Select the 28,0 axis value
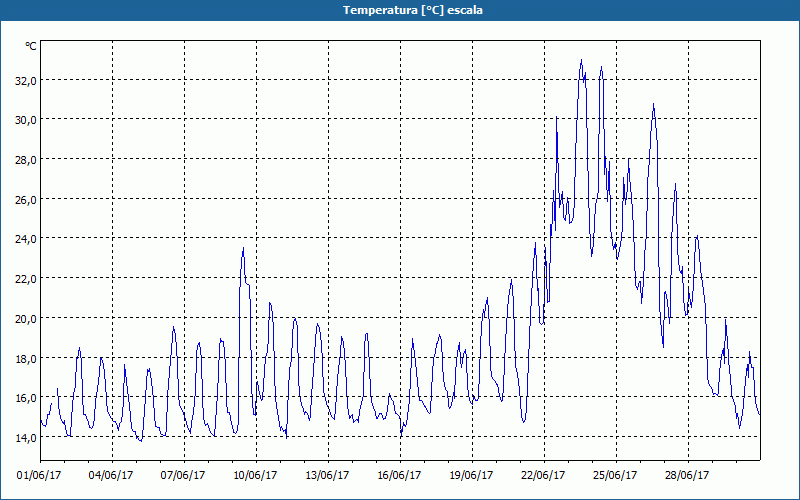Image resolution: width=800 pixels, height=500 pixels. pos(25,160)
